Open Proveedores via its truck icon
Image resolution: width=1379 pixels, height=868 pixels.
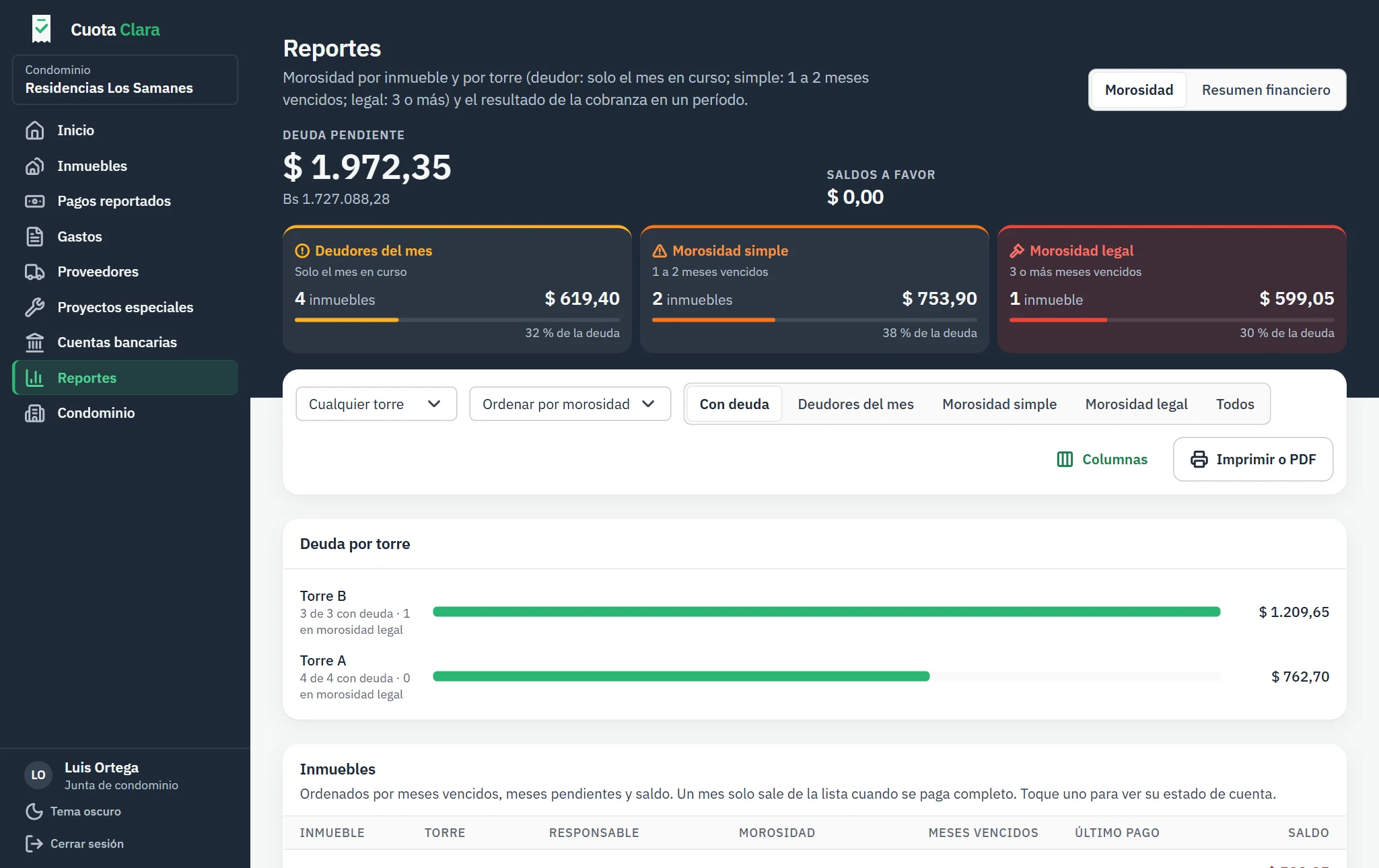pos(34,272)
